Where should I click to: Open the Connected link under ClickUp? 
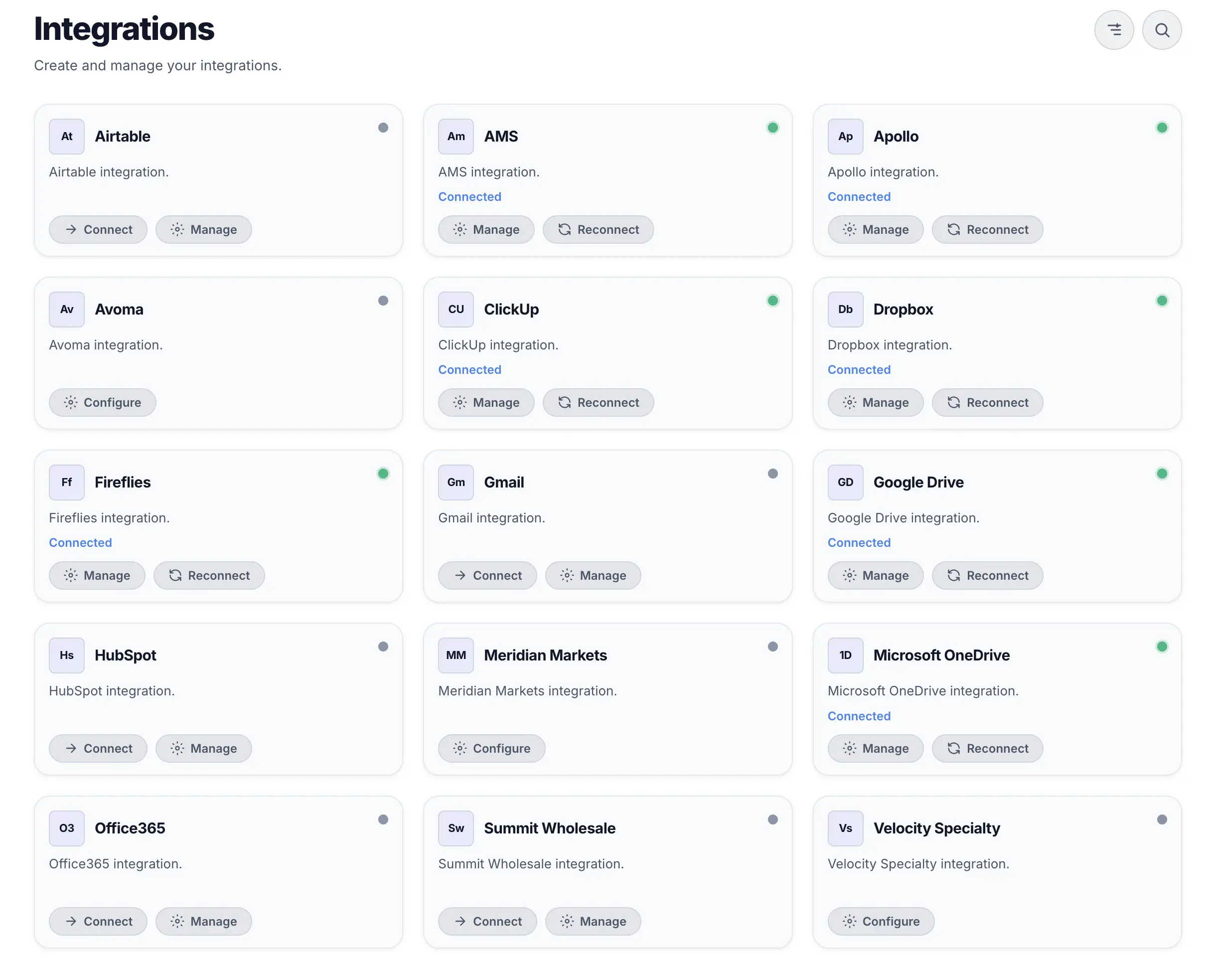click(469, 369)
